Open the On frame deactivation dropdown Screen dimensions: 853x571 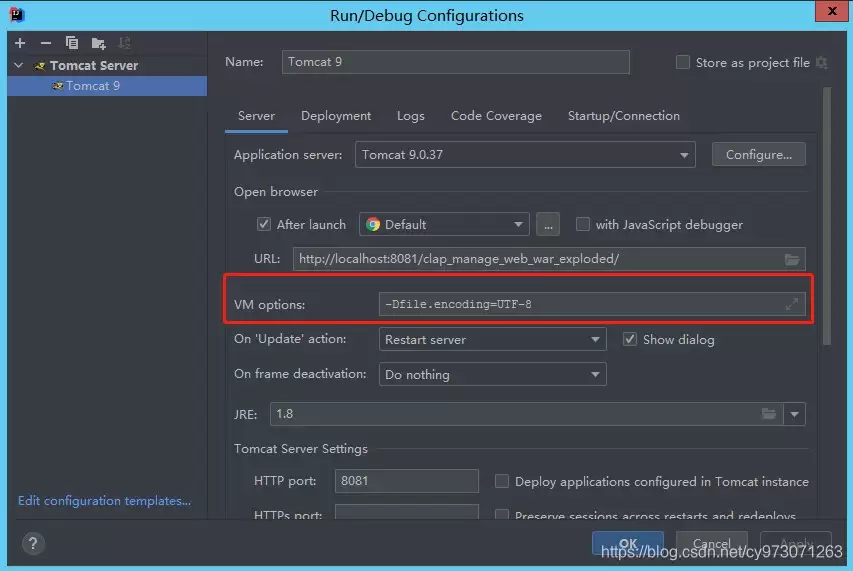[492, 374]
